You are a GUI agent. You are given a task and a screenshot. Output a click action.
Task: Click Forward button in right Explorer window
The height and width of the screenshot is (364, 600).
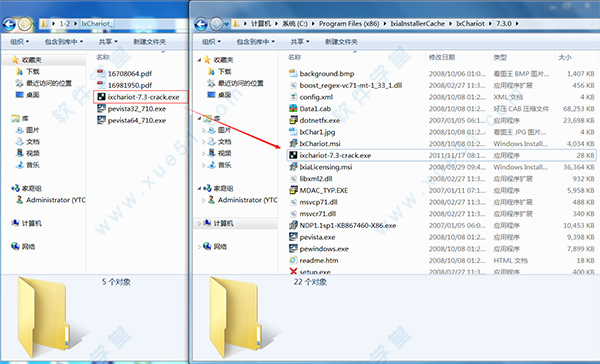click(x=216, y=24)
